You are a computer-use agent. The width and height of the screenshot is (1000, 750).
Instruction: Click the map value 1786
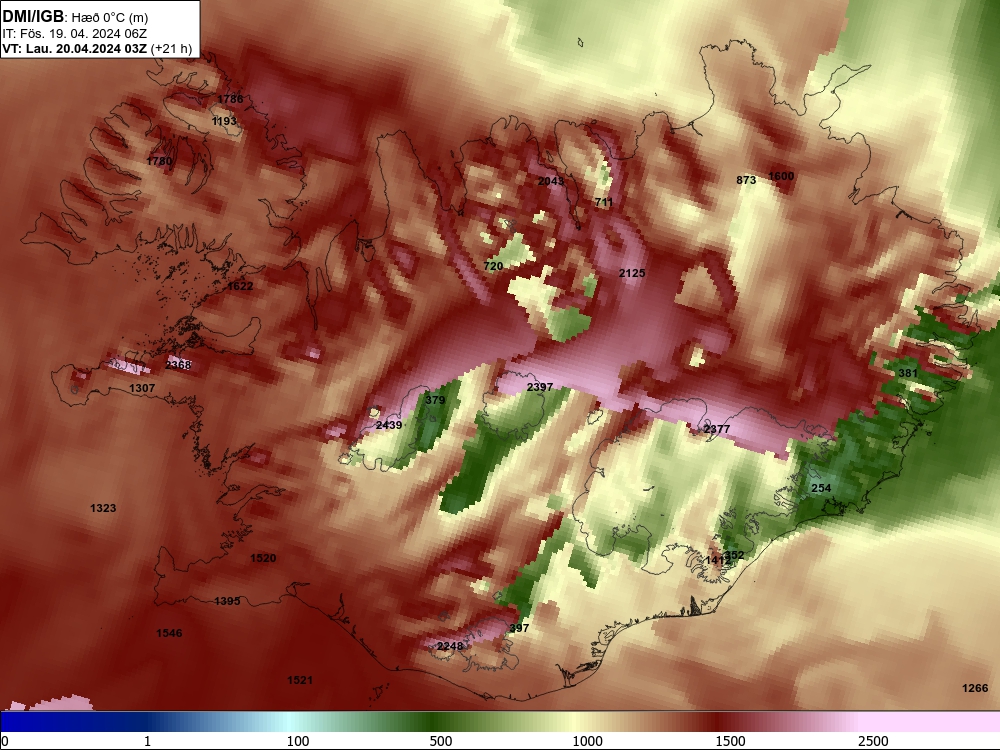pos(230,99)
